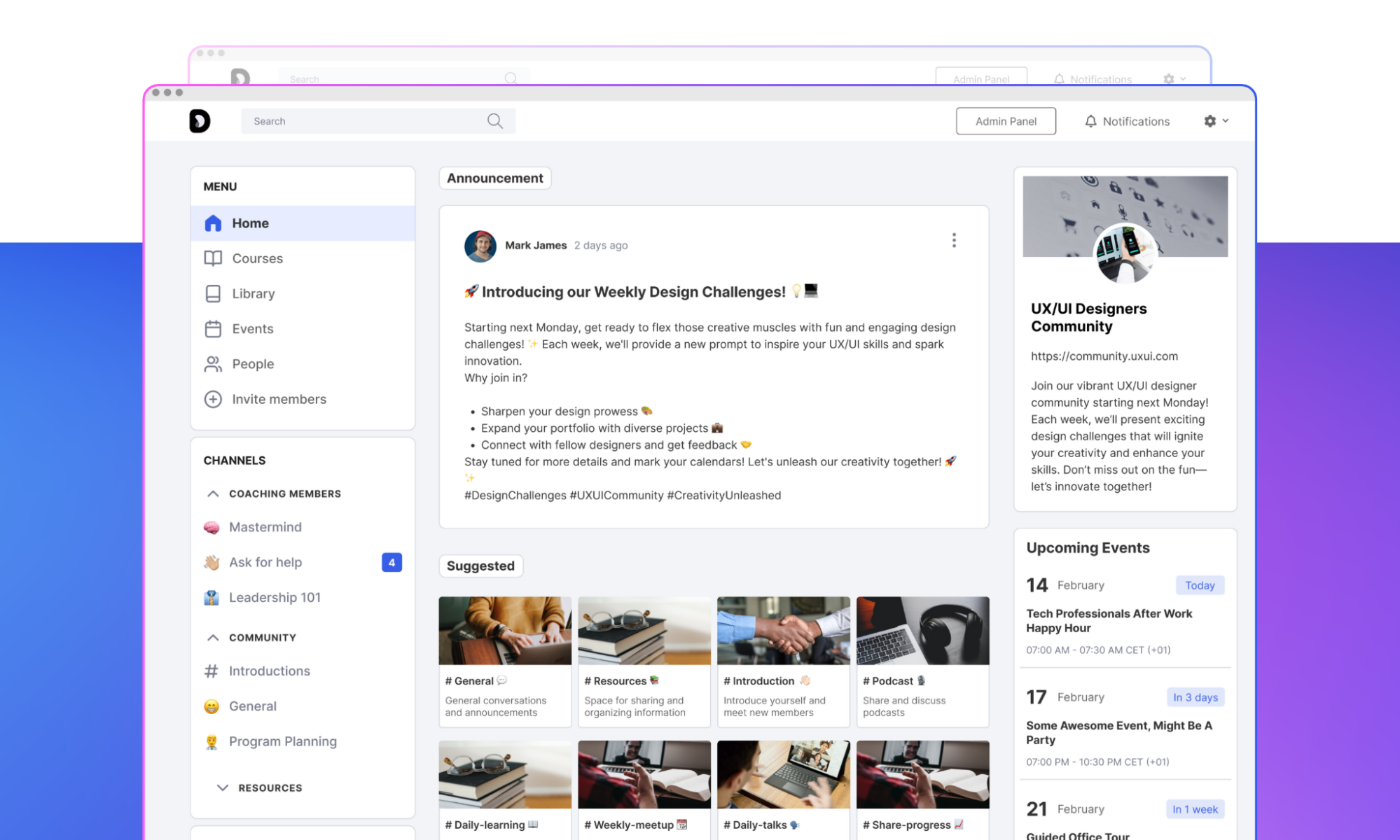Click the unread badge showing 4

[391, 562]
